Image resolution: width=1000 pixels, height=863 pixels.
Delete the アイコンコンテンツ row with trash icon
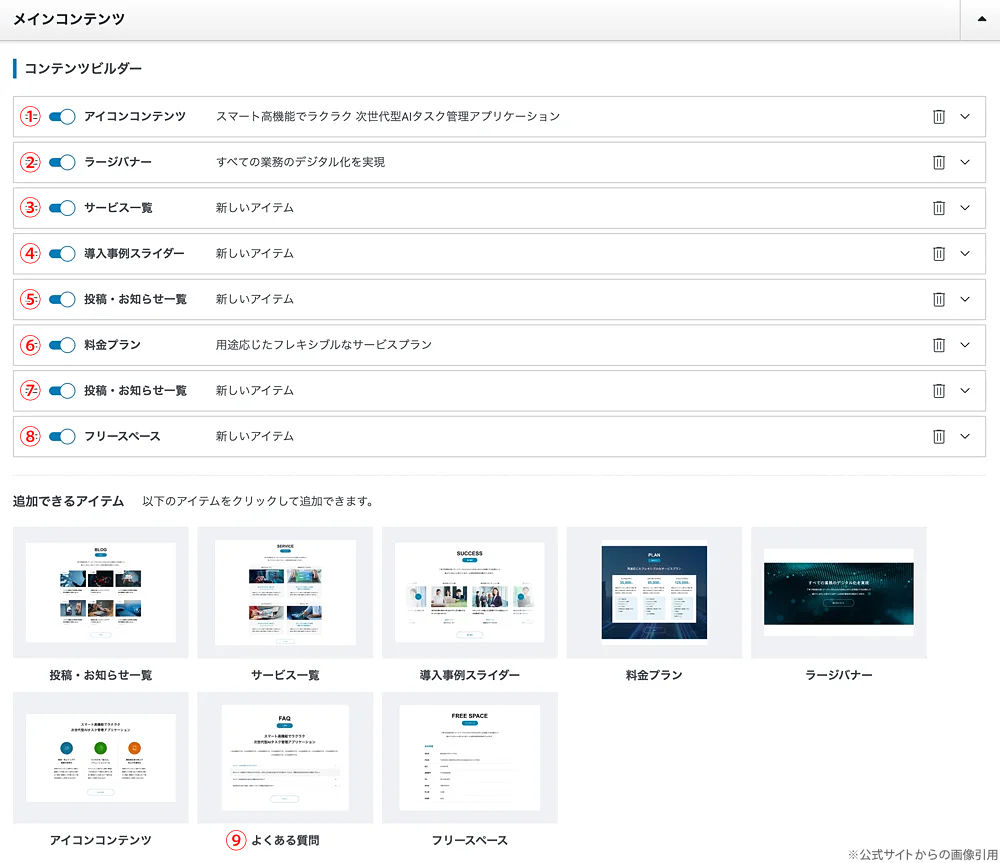(938, 116)
